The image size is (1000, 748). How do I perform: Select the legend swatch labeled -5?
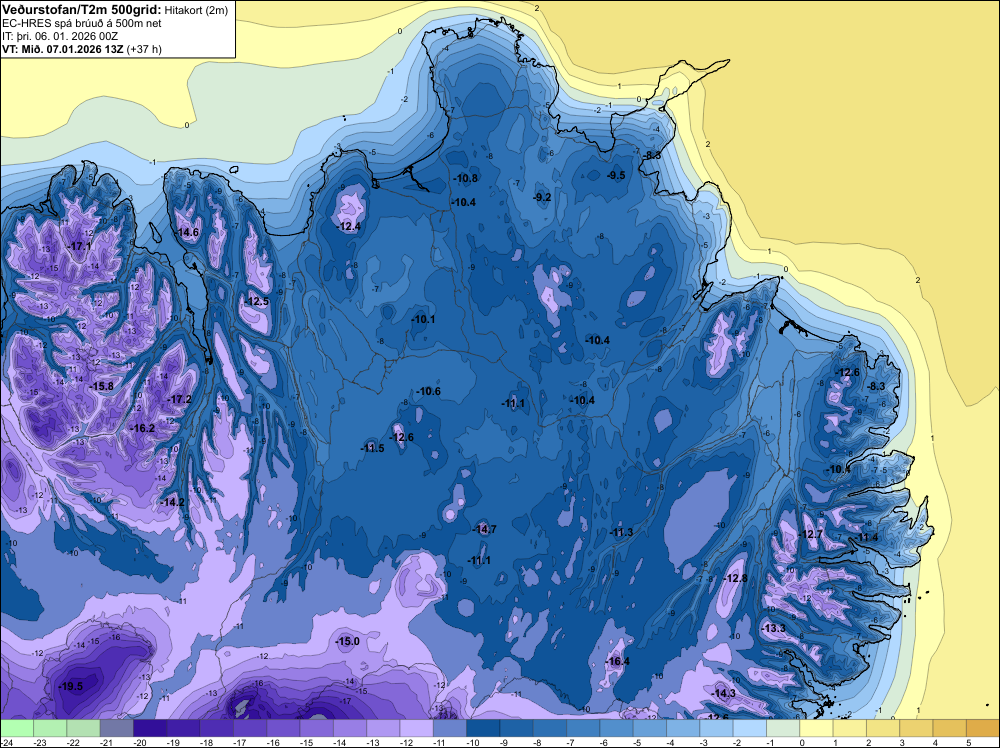click(x=649, y=729)
